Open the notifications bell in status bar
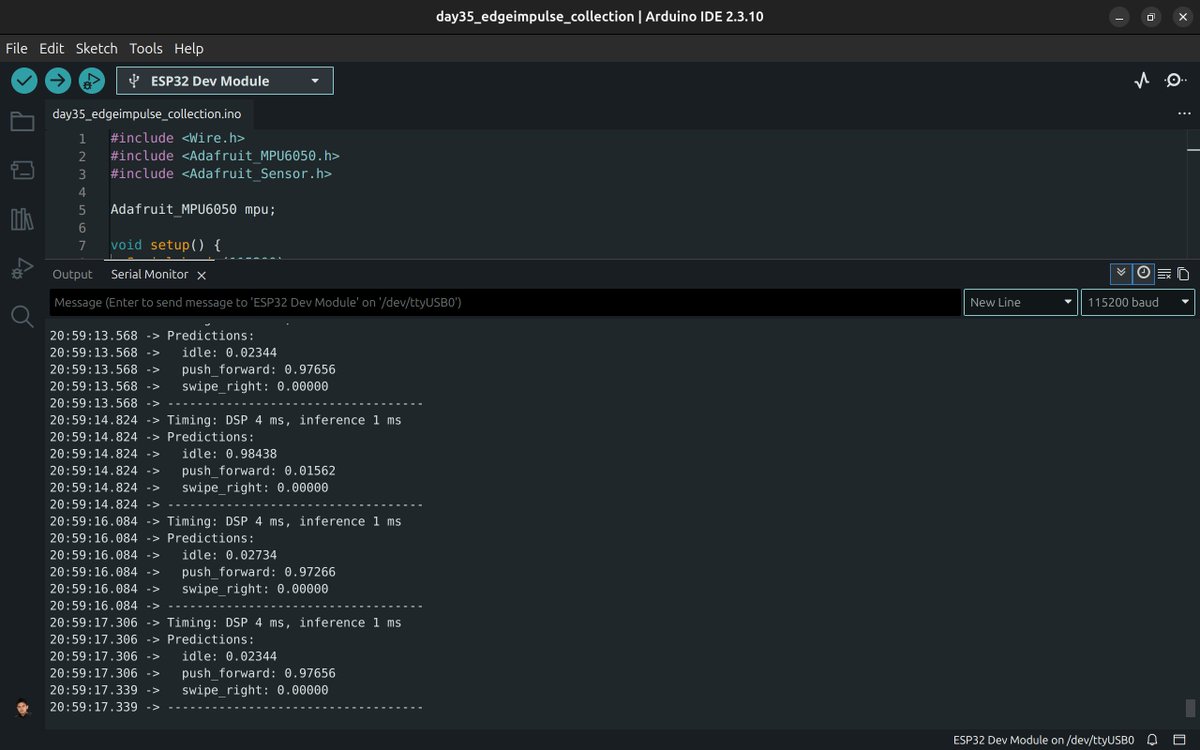 1154,740
